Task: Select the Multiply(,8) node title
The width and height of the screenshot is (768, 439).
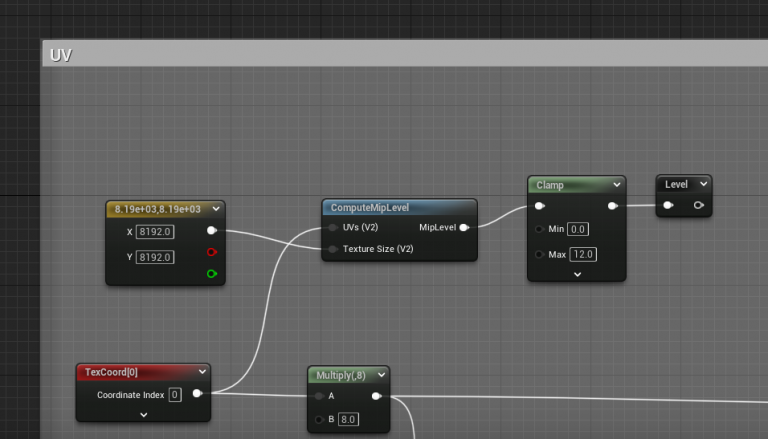Action: (341, 375)
